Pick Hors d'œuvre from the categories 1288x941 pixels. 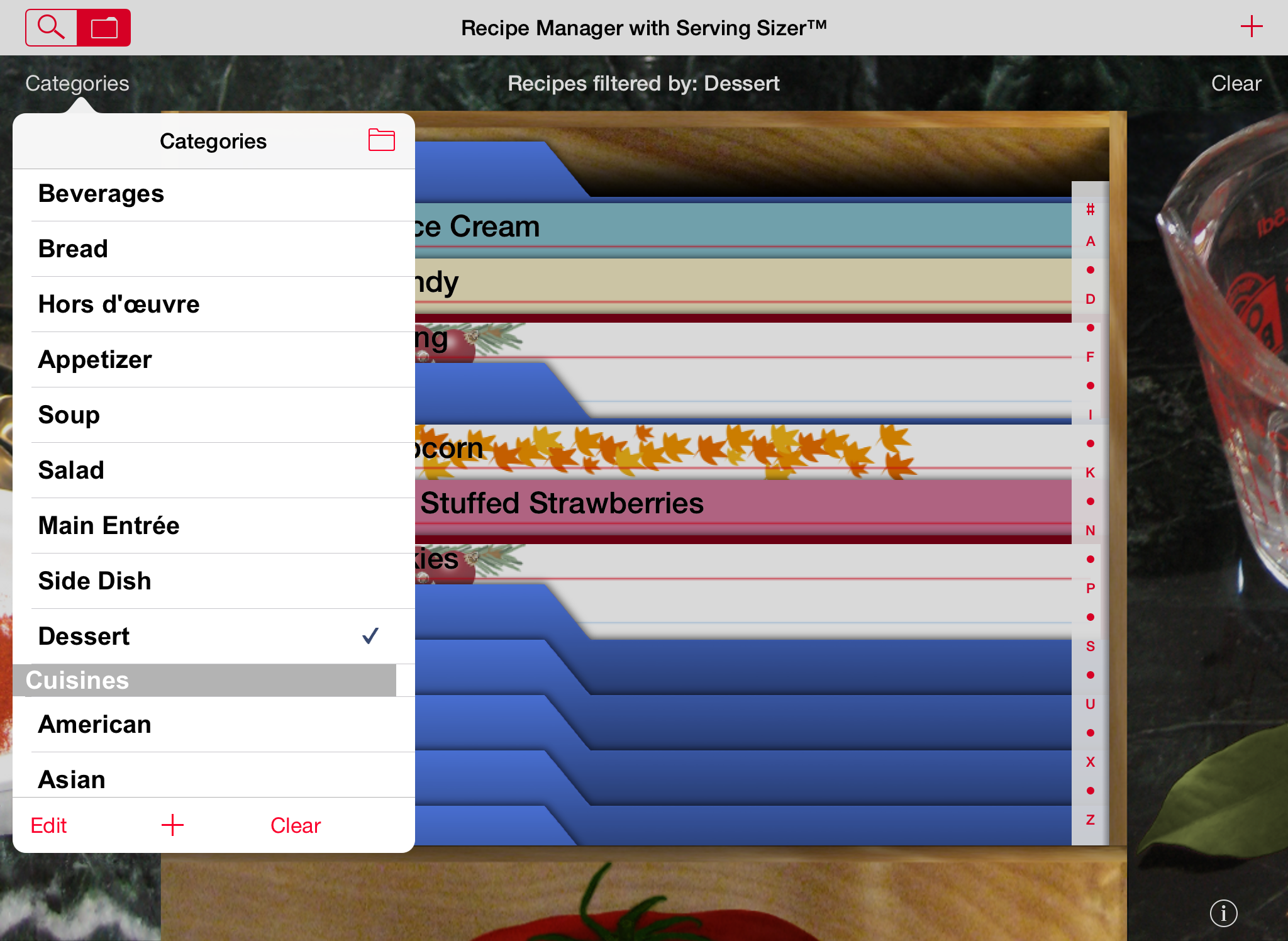(119, 304)
